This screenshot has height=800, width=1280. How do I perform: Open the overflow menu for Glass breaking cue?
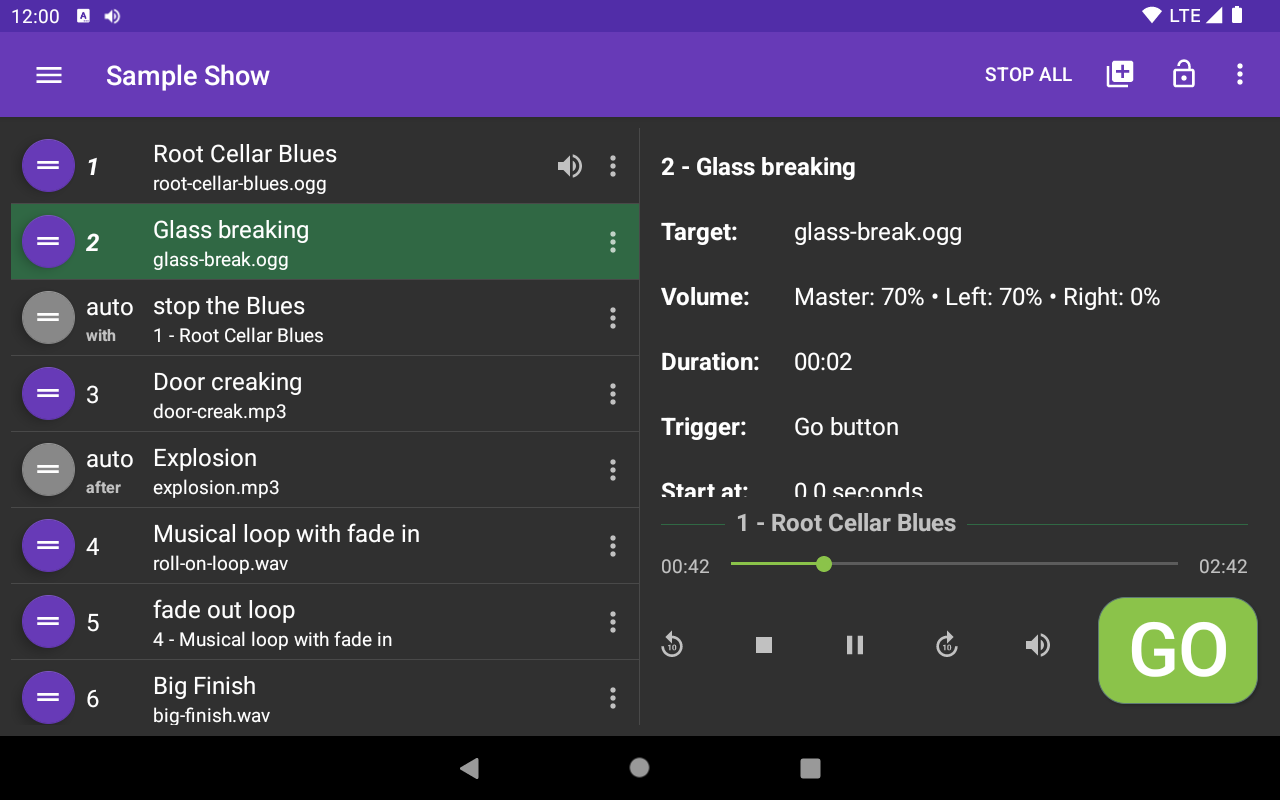pyautogui.click(x=613, y=242)
